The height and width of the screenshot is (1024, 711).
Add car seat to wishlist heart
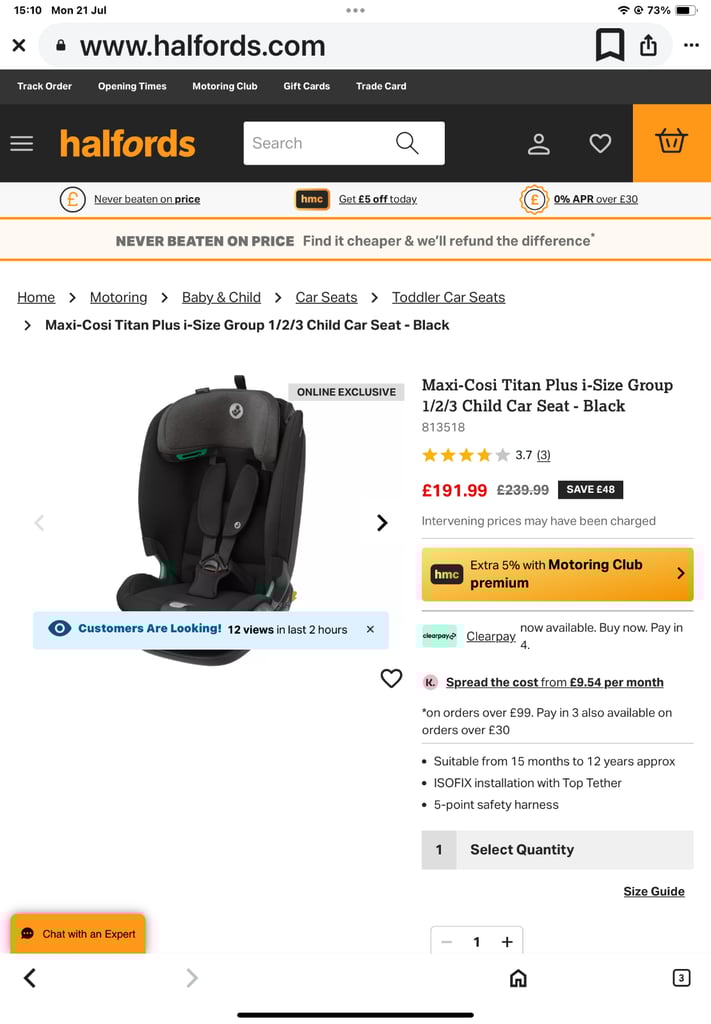(391, 679)
